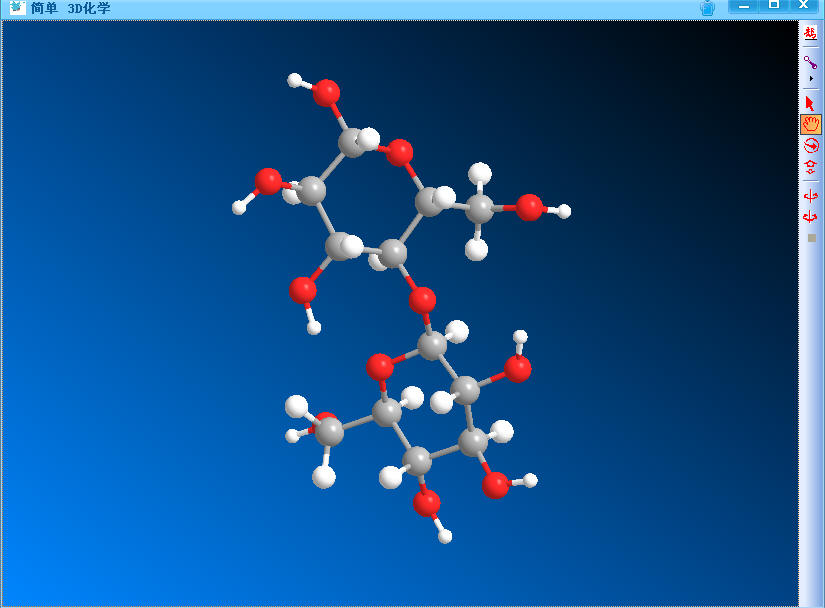Screen dimensions: 825x608
Task: Minimize the 3D chemistry window
Action: (744, 6)
